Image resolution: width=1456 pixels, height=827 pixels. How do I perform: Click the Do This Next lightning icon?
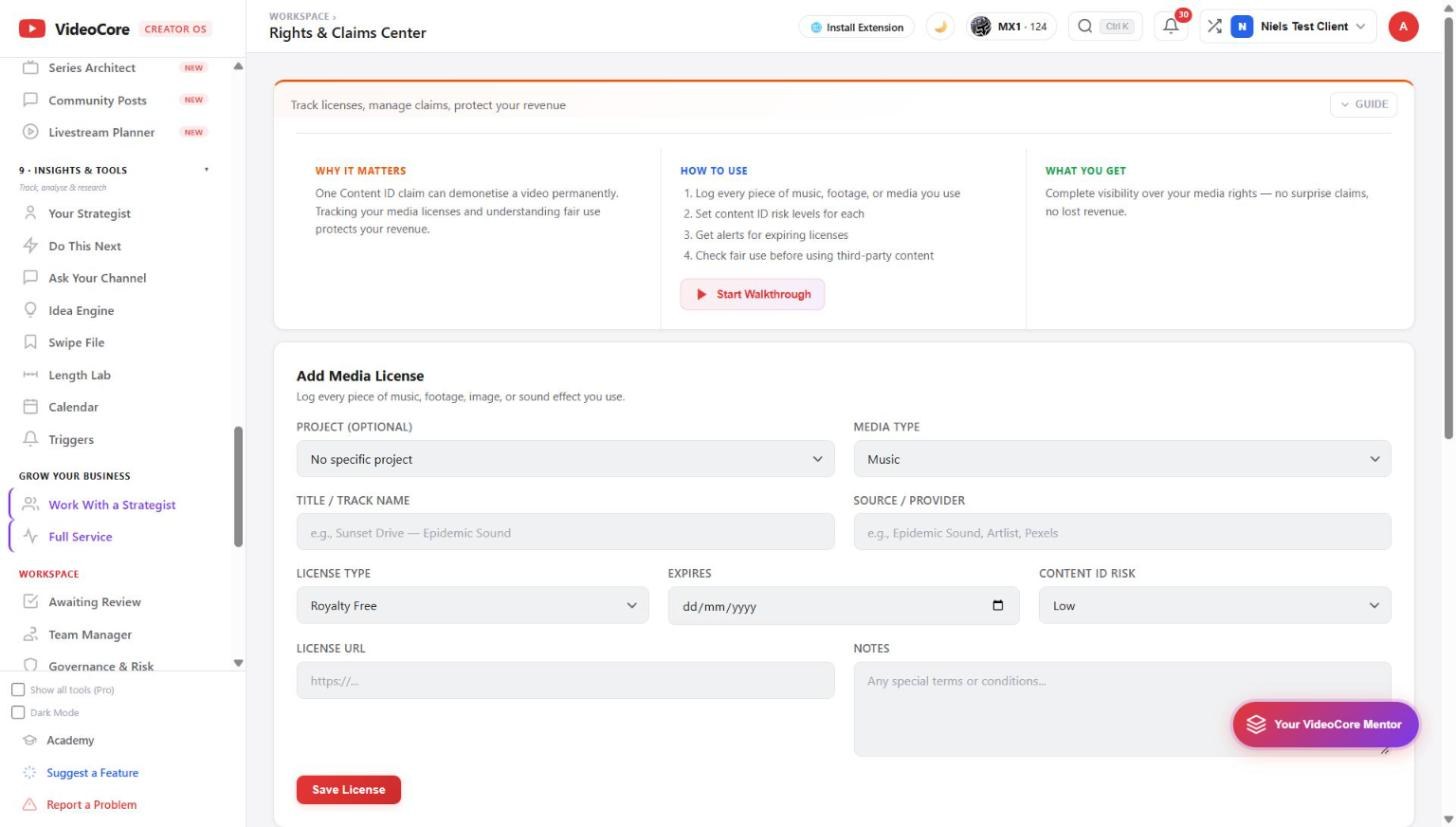point(30,246)
